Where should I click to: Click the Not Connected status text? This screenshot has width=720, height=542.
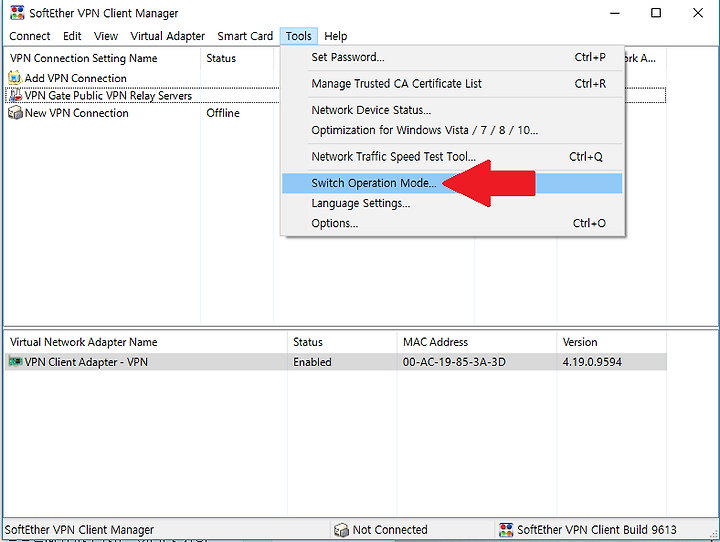390,530
